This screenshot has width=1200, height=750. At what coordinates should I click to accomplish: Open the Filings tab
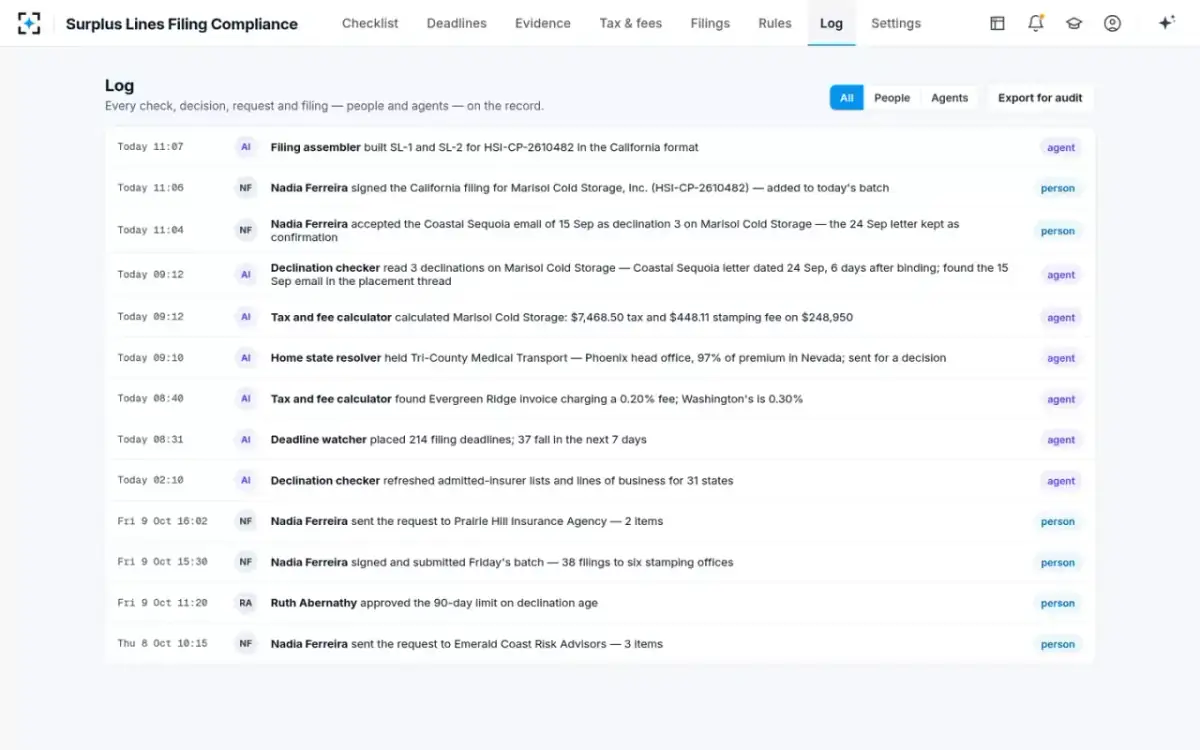710,23
